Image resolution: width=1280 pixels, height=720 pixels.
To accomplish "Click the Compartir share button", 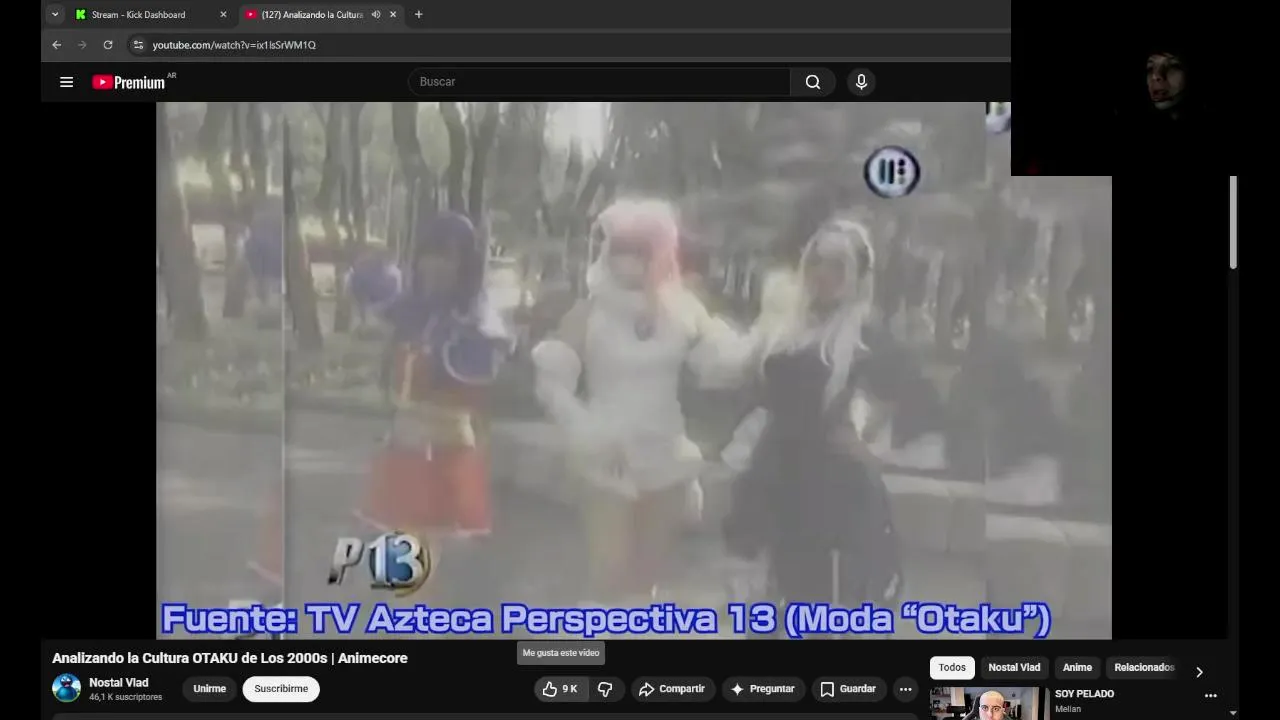I will [x=672, y=689].
